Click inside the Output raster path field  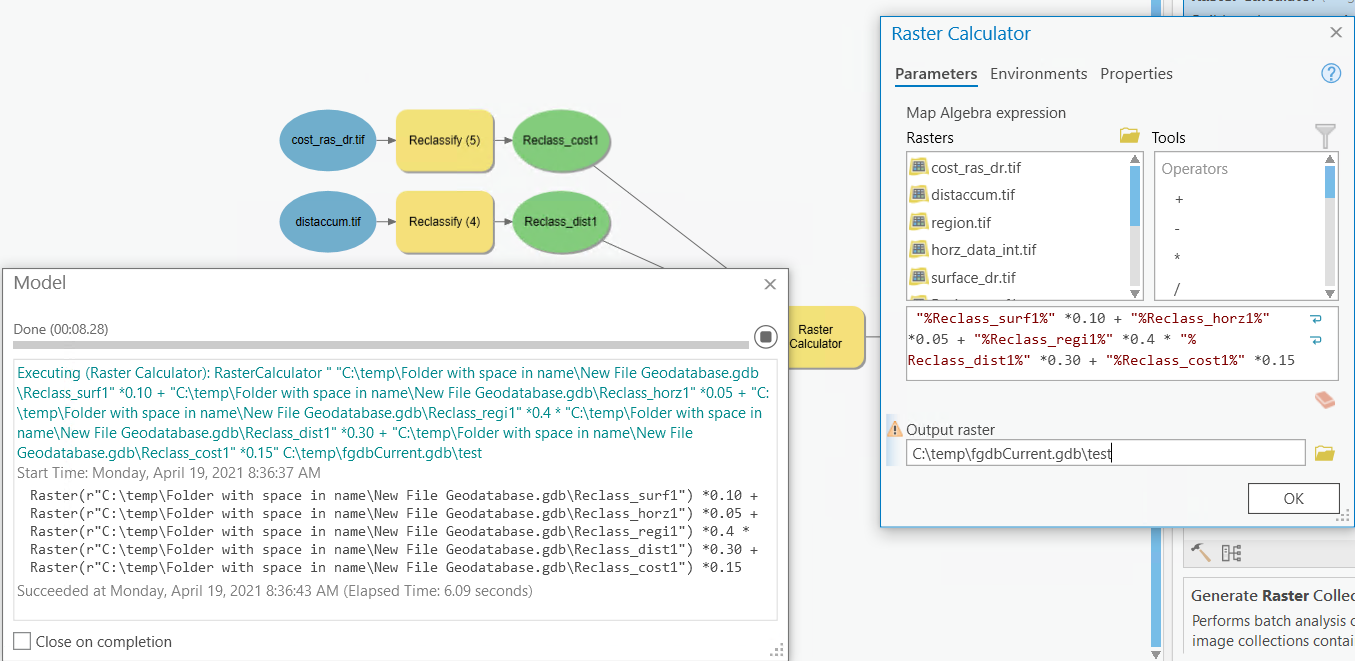click(1100, 452)
